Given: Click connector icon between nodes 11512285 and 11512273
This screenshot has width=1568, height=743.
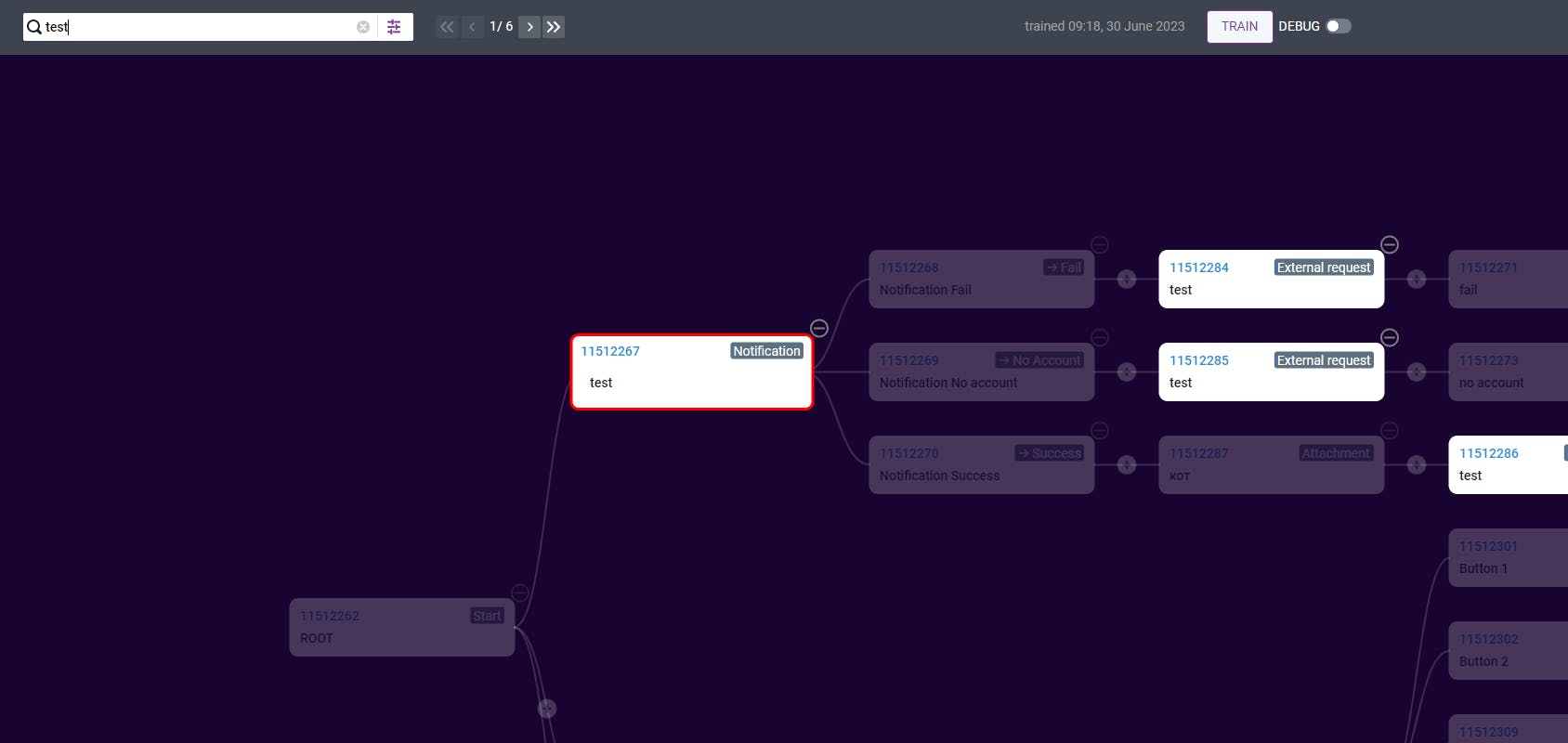Looking at the screenshot, I should 1417,371.
